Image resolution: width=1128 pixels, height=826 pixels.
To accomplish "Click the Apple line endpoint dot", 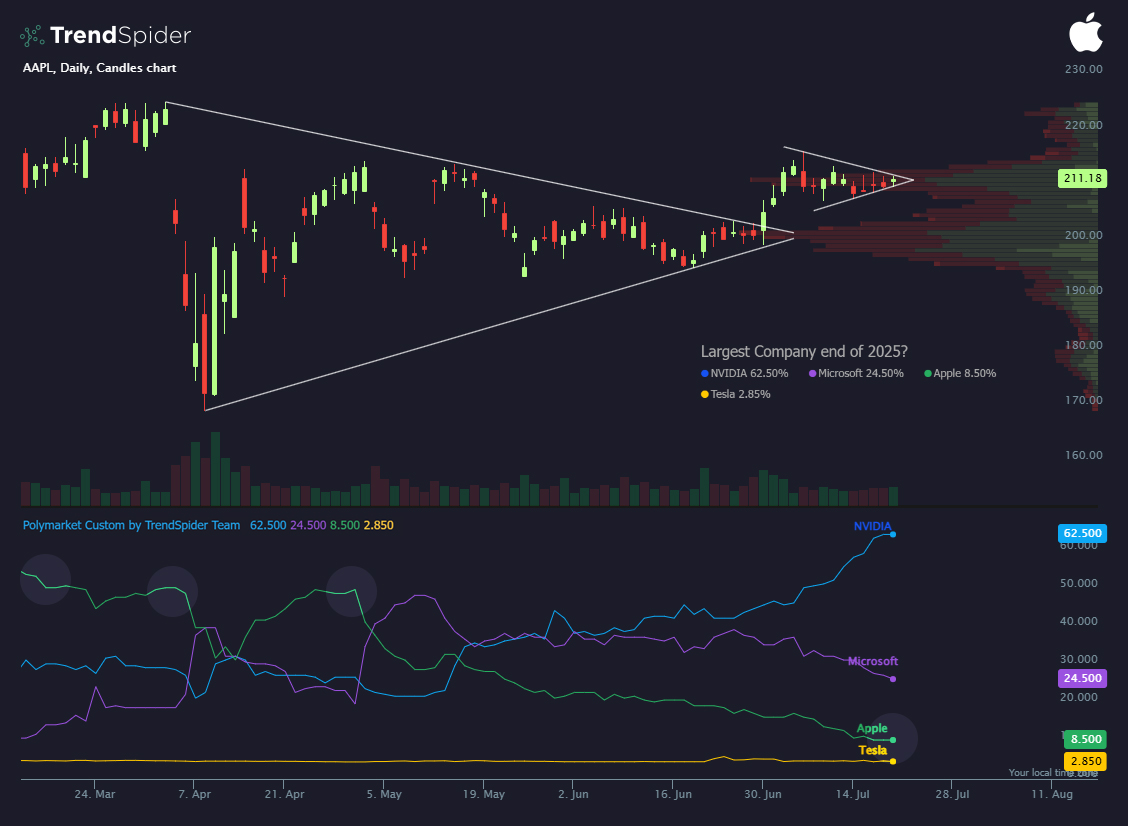I will (x=893, y=740).
